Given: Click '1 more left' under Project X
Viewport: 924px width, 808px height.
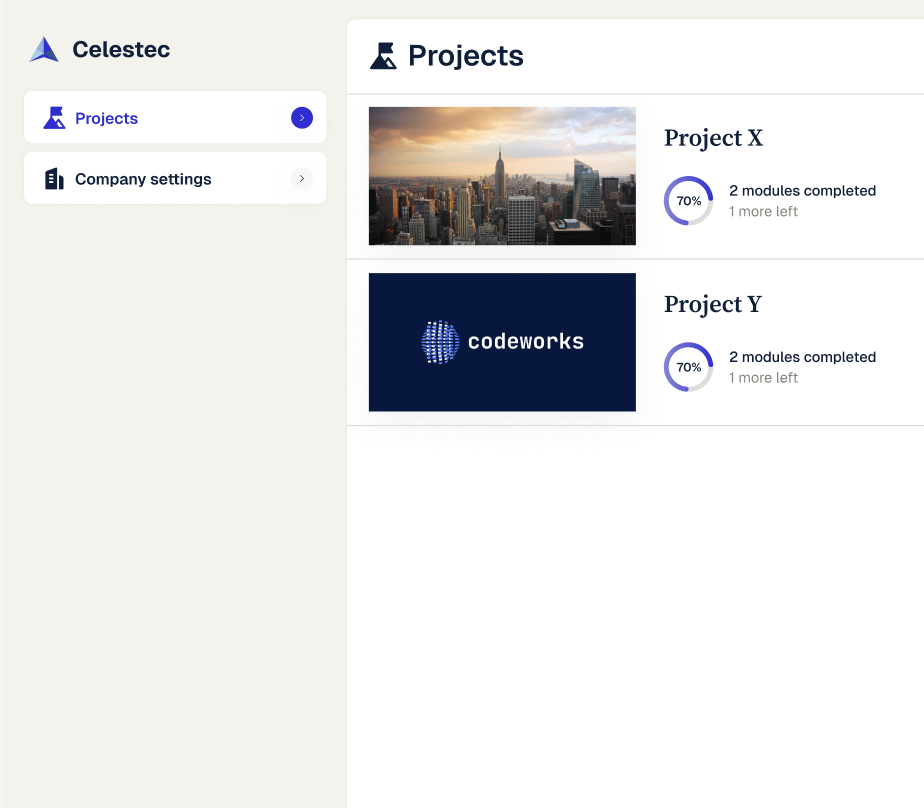Looking at the screenshot, I should [763, 212].
